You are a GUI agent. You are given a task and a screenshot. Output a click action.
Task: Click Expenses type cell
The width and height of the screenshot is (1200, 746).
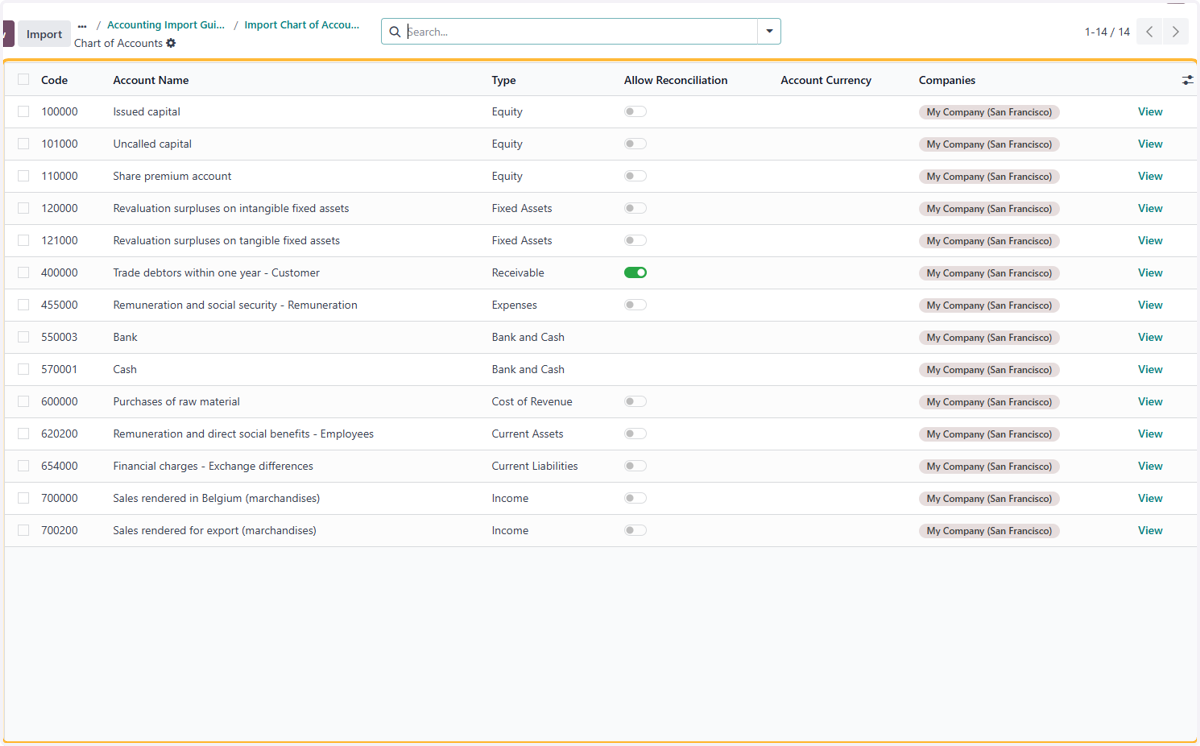(x=514, y=305)
